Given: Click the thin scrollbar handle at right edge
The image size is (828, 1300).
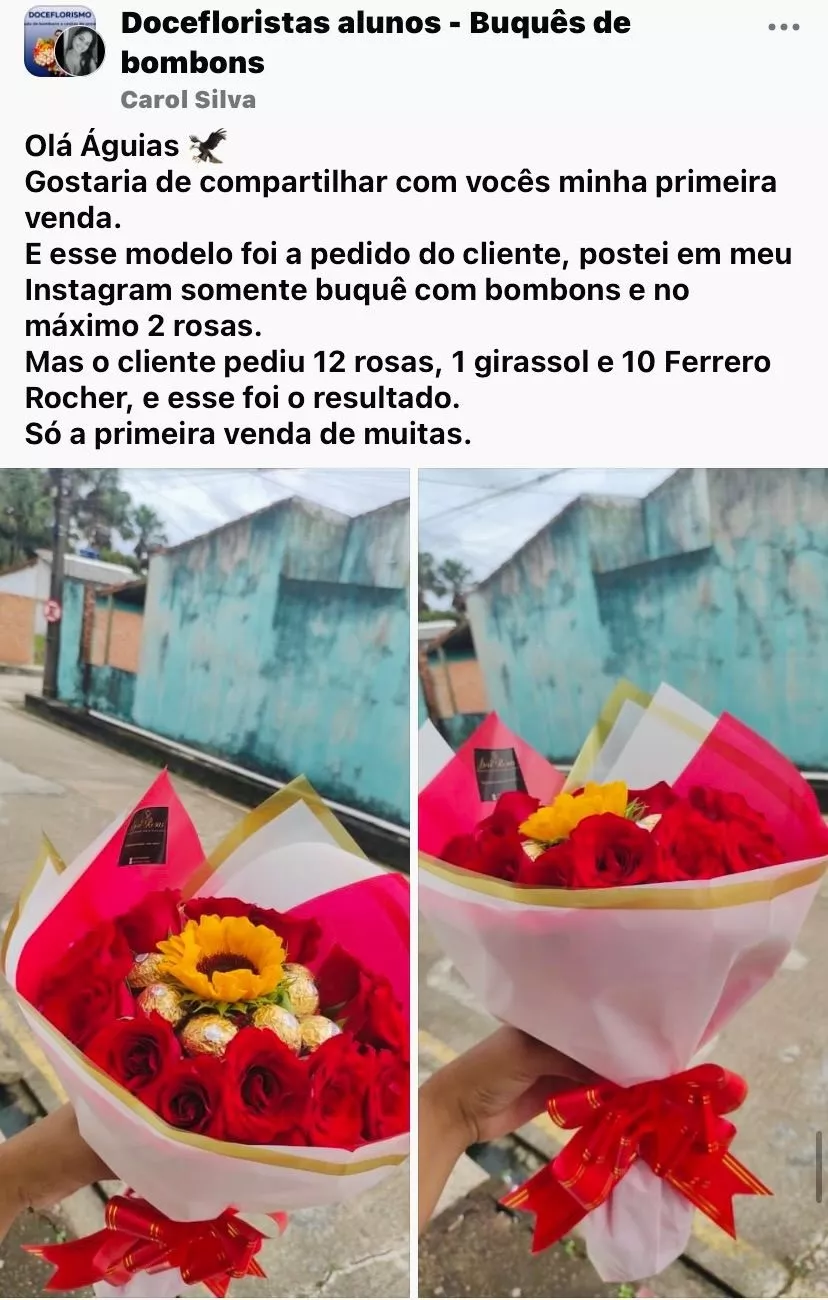Looking at the screenshot, I should click(x=820, y=1167).
